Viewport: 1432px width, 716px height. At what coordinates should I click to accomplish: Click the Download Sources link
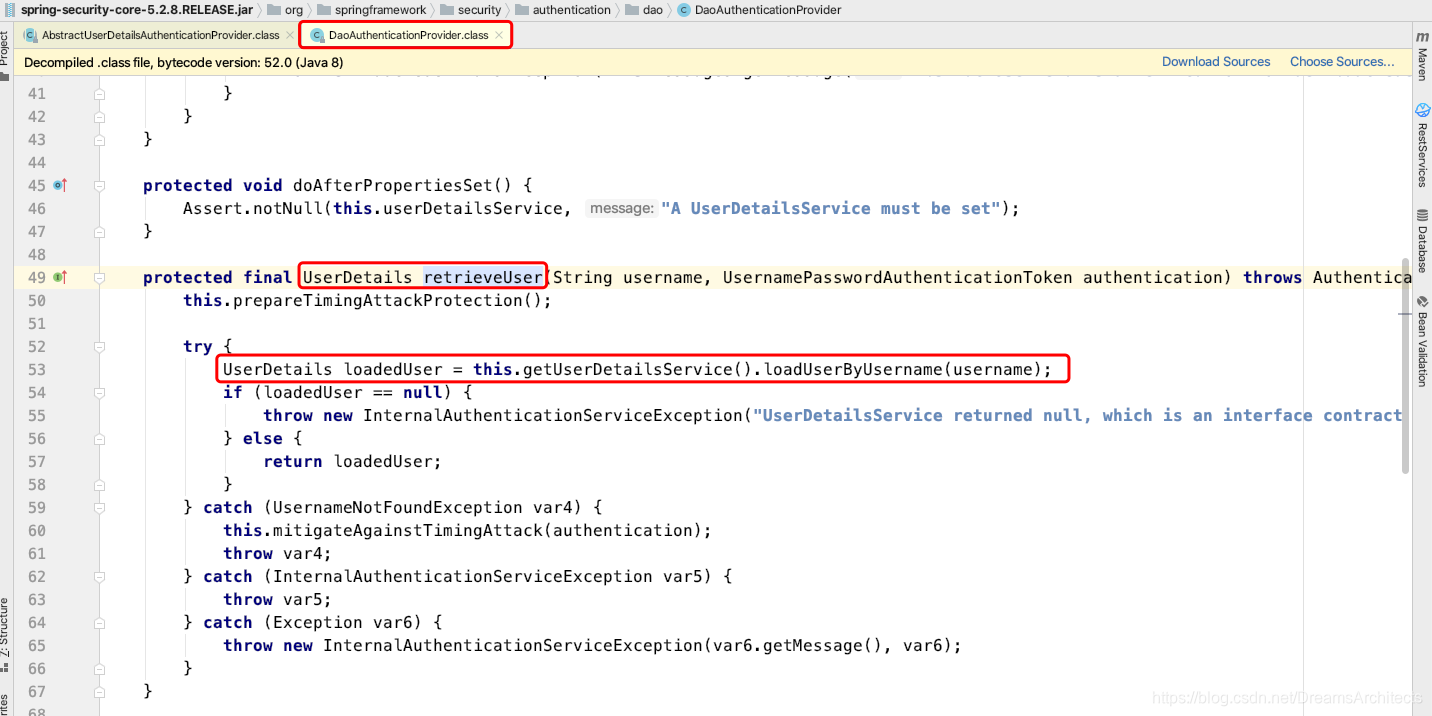pos(1216,62)
